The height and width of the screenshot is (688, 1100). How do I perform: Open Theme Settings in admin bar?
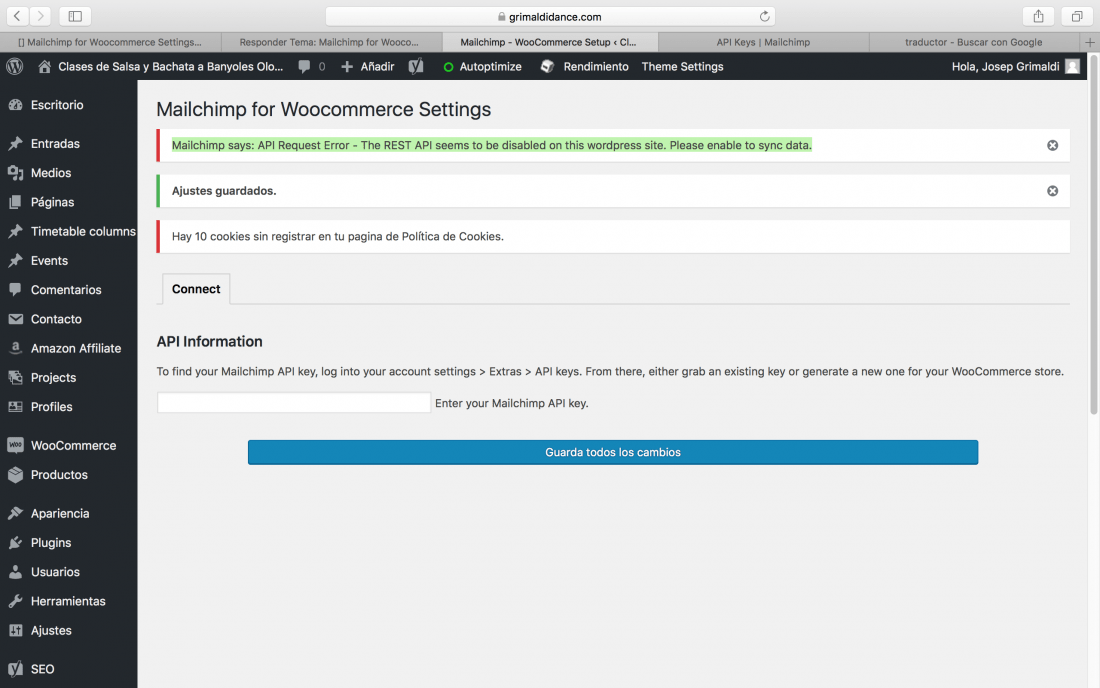tap(683, 67)
